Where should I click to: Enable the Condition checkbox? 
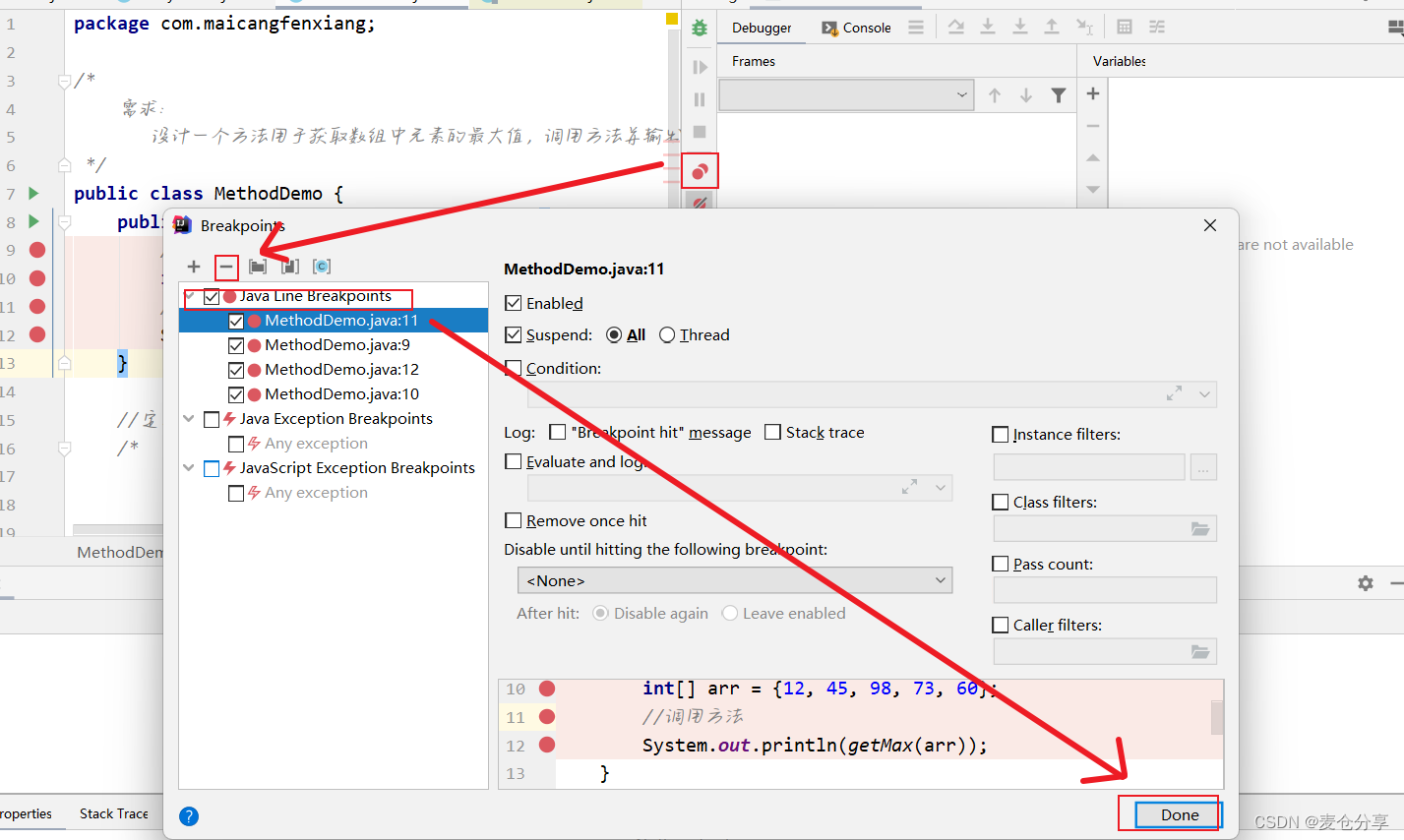tap(513, 368)
